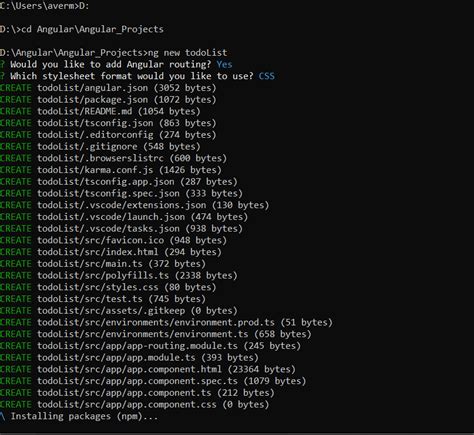474x435 pixels.
Task: Click the 'Would you like to add Angular routing?' prompt
Action: pyautogui.click(x=111, y=64)
